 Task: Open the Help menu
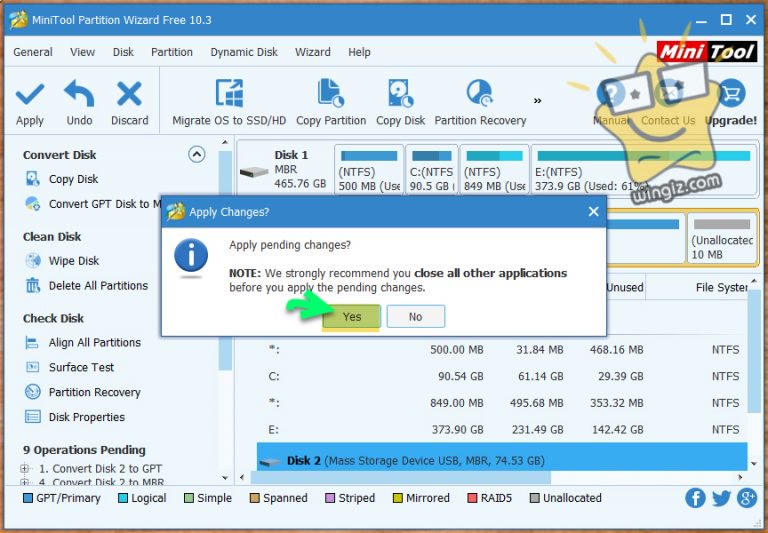pos(359,52)
